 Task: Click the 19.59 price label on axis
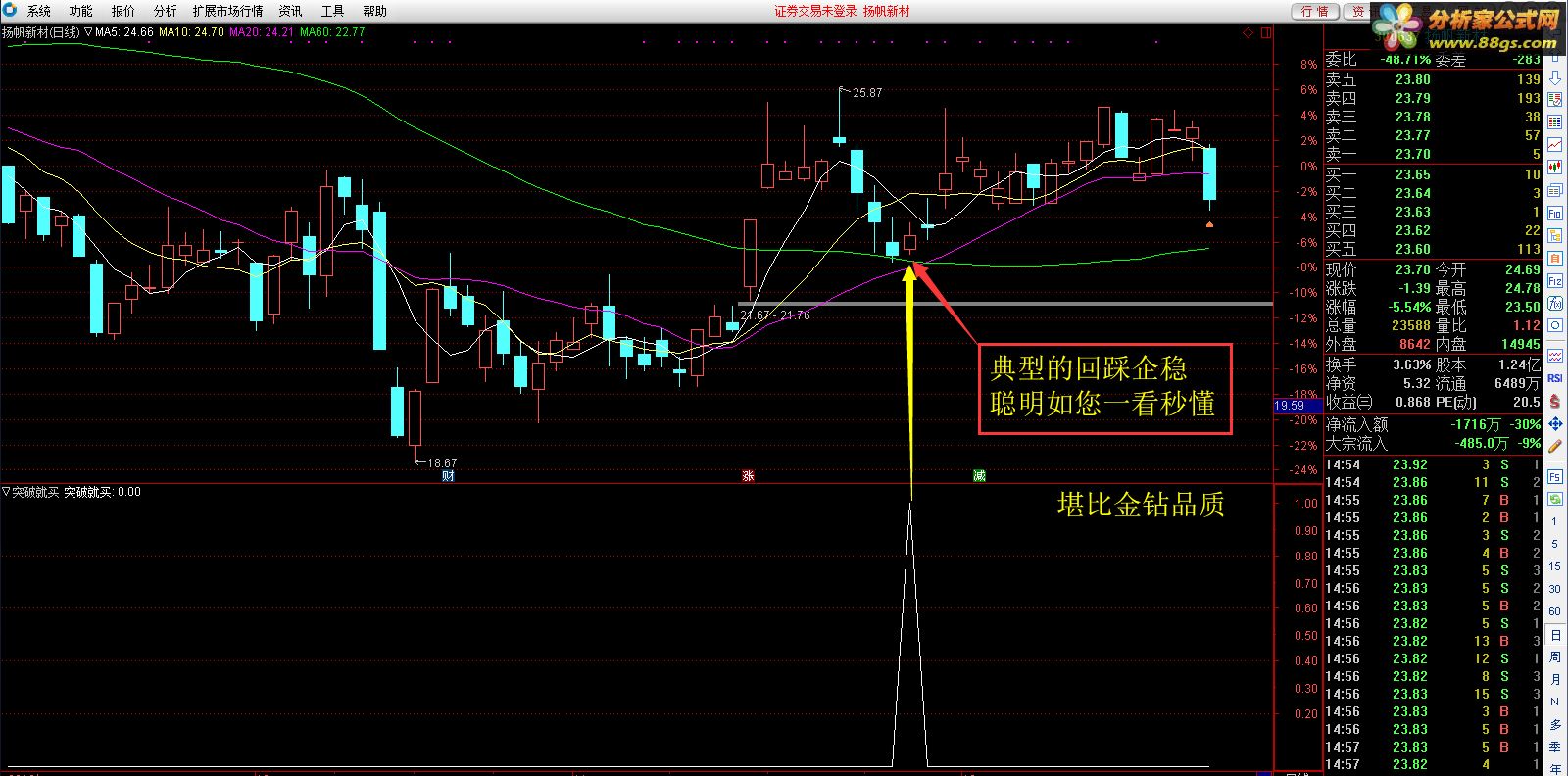1289,405
